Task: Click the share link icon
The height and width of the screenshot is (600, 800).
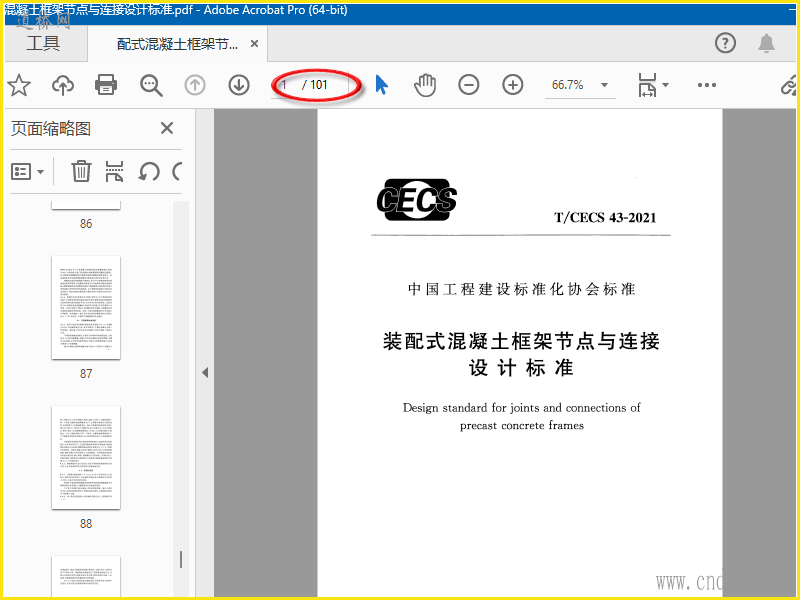Action: tap(789, 85)
